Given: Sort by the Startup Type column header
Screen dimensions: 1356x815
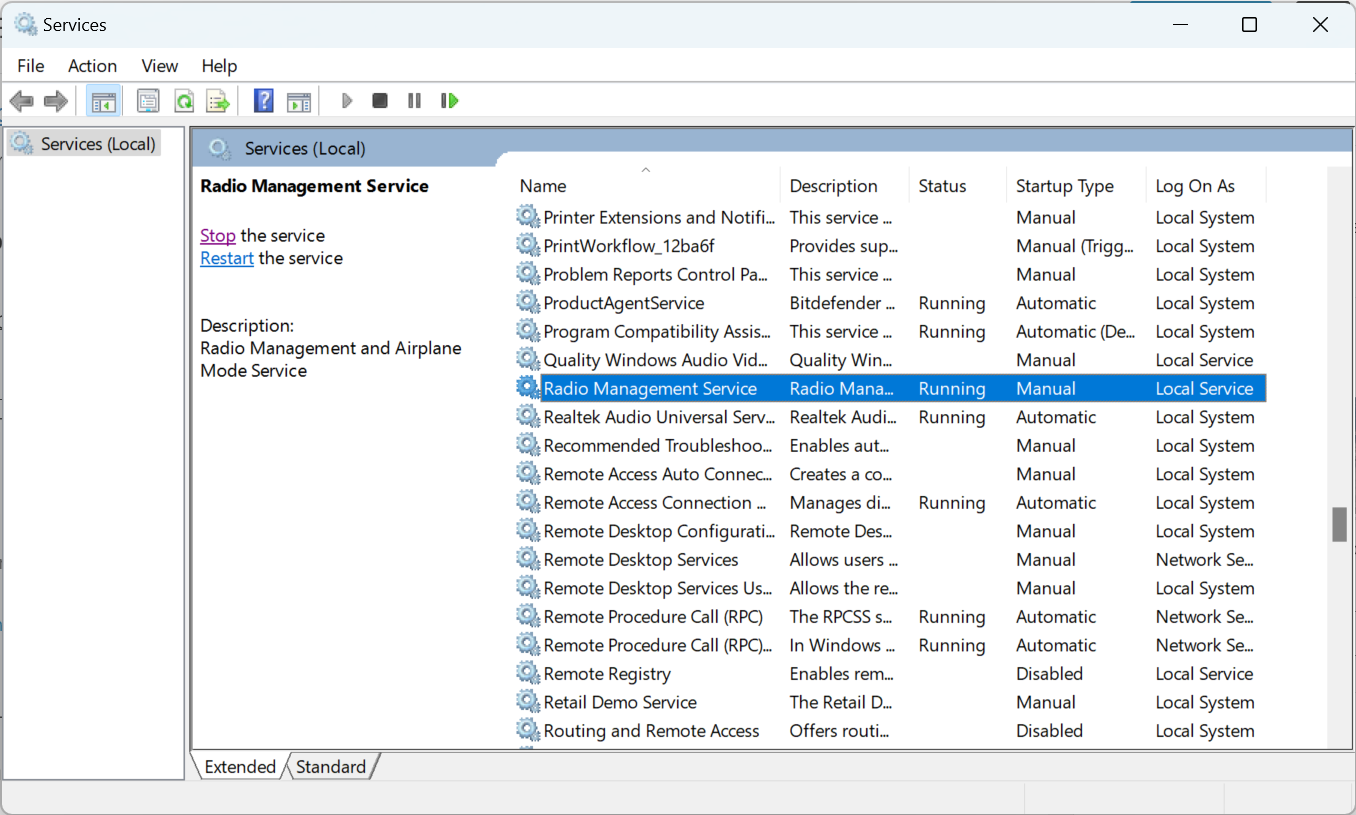Looking at the screenshot, I should click(x=1065, y=185).
